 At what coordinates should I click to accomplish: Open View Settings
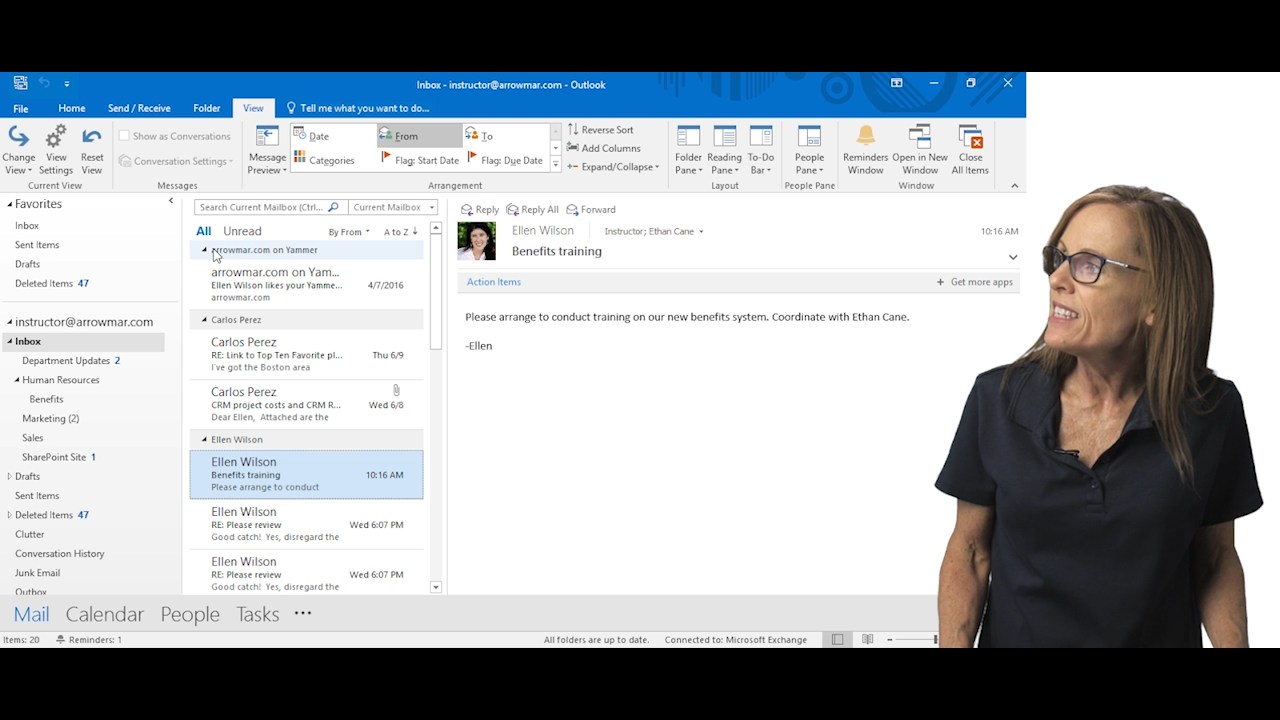[x=56, y=150]
